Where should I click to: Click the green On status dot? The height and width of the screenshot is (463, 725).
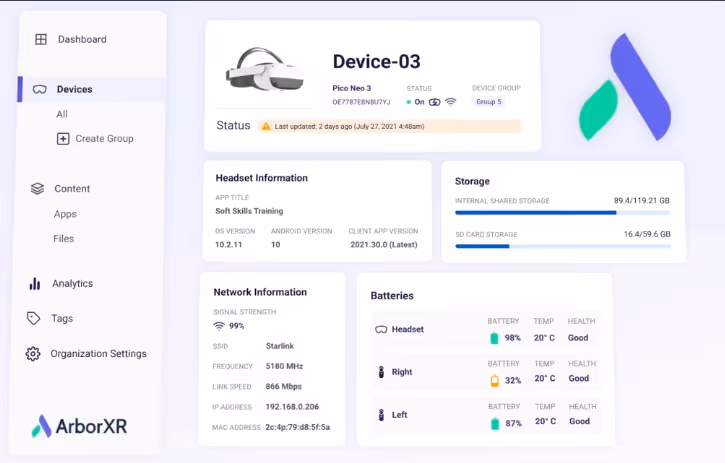click(409, 102)
